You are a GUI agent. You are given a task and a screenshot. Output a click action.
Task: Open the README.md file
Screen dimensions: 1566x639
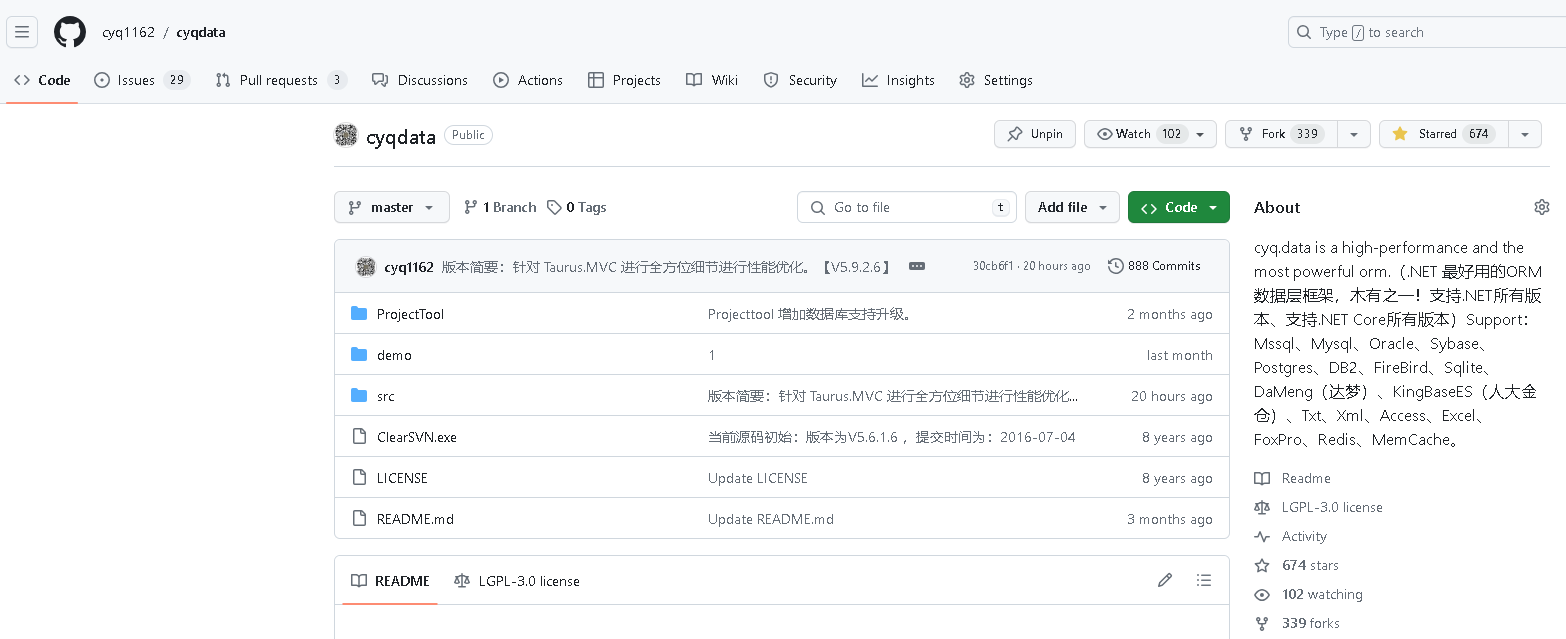[415, 519]
